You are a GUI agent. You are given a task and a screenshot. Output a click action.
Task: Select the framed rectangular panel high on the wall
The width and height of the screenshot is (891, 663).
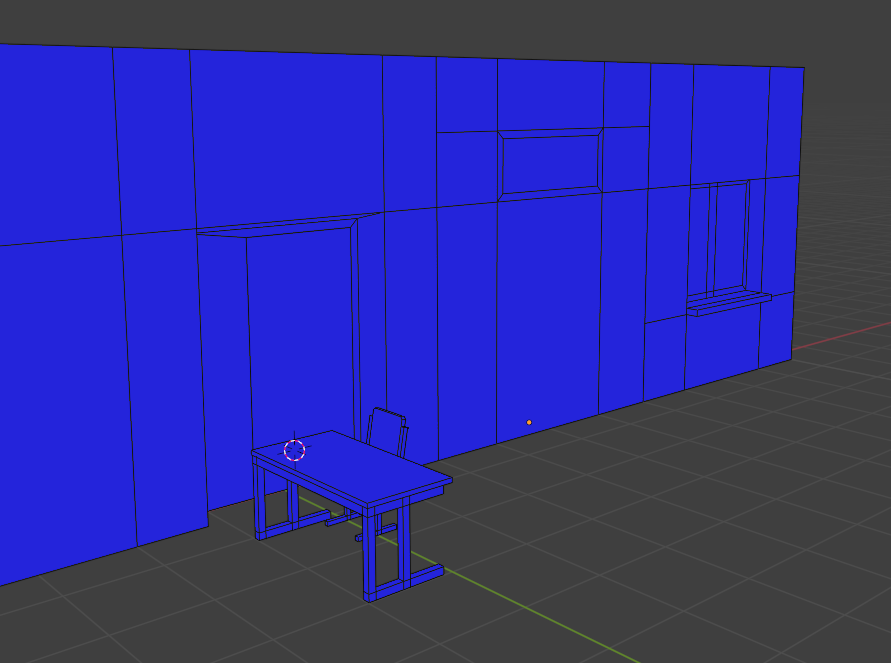(x=550, y=164)
